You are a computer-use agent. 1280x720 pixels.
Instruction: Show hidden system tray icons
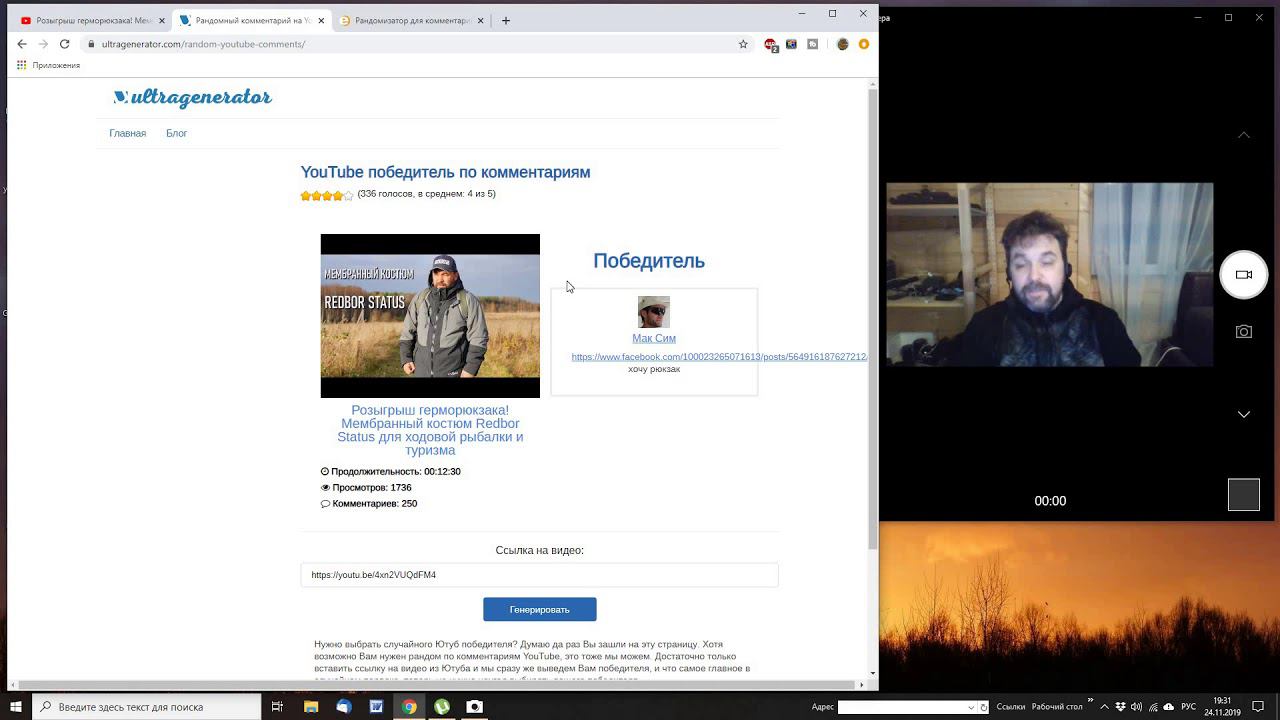(x=1104, y=707)
